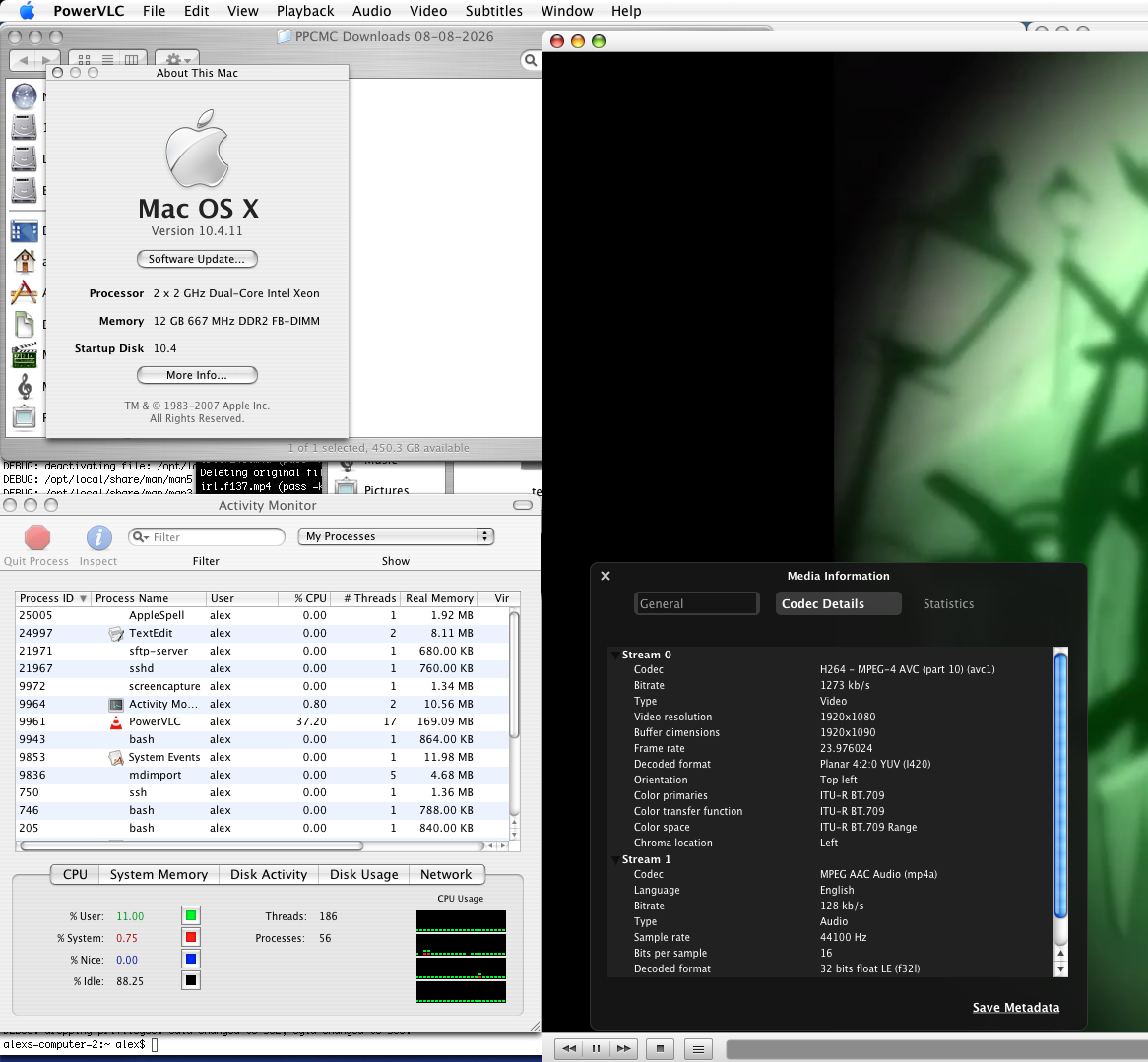Switch to the System Memory tab
Viewport: 1148px width, 1062px height.
[x=159, y=875]
